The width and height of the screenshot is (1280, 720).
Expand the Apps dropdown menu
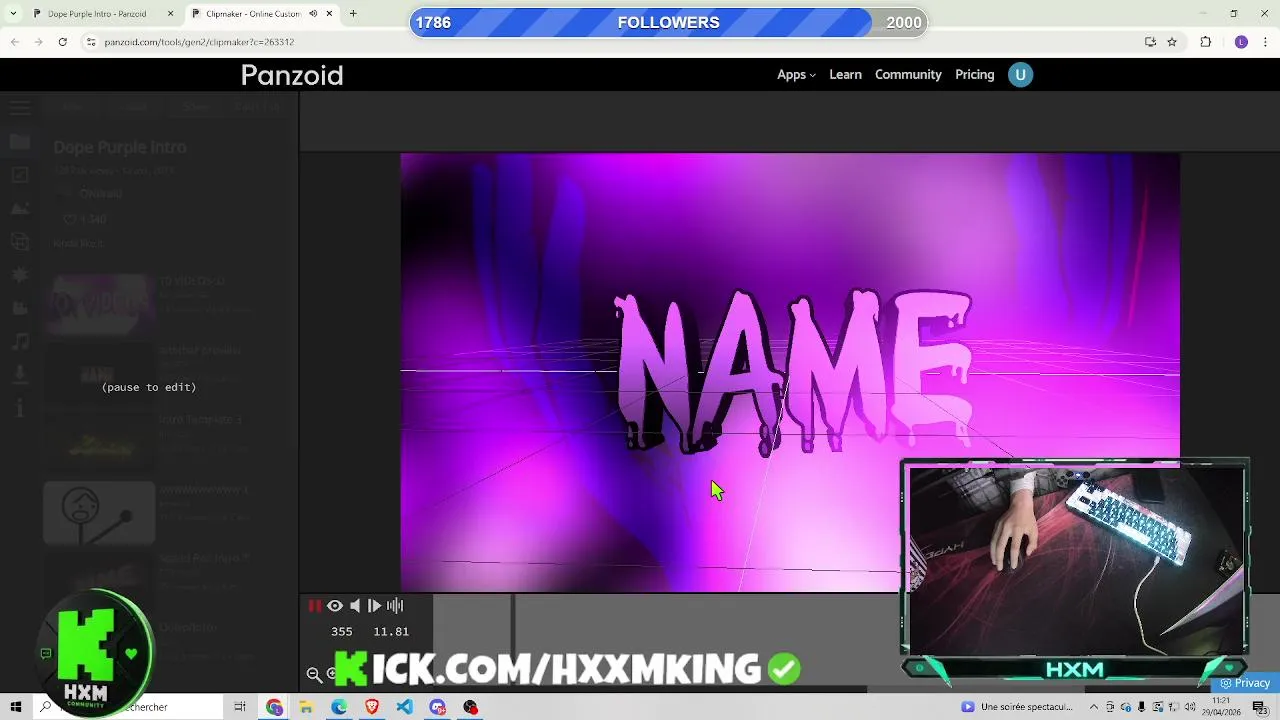(x=796, y=75)
